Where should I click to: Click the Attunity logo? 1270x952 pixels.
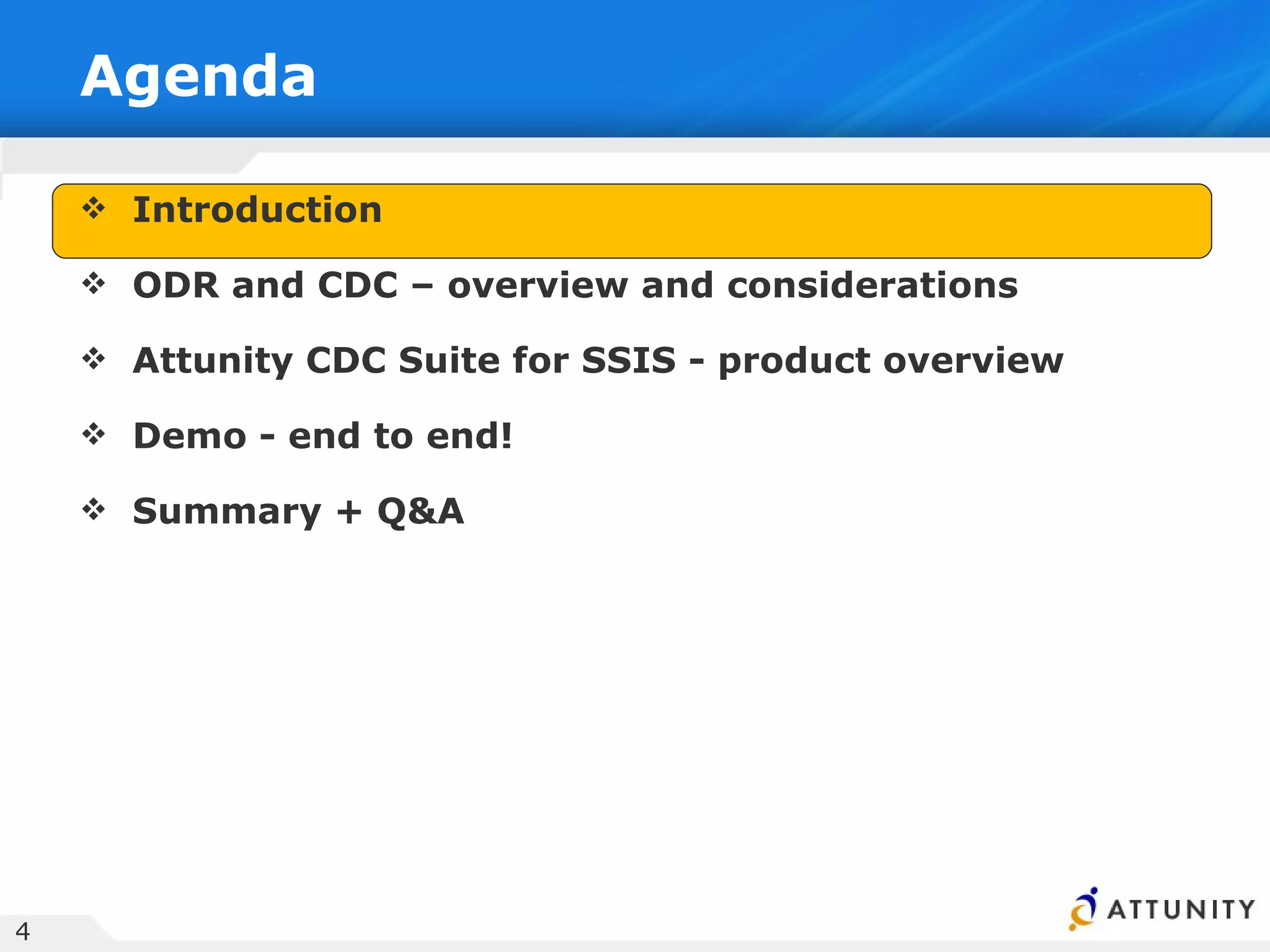pyautogui.click(x=1161, y=909)
